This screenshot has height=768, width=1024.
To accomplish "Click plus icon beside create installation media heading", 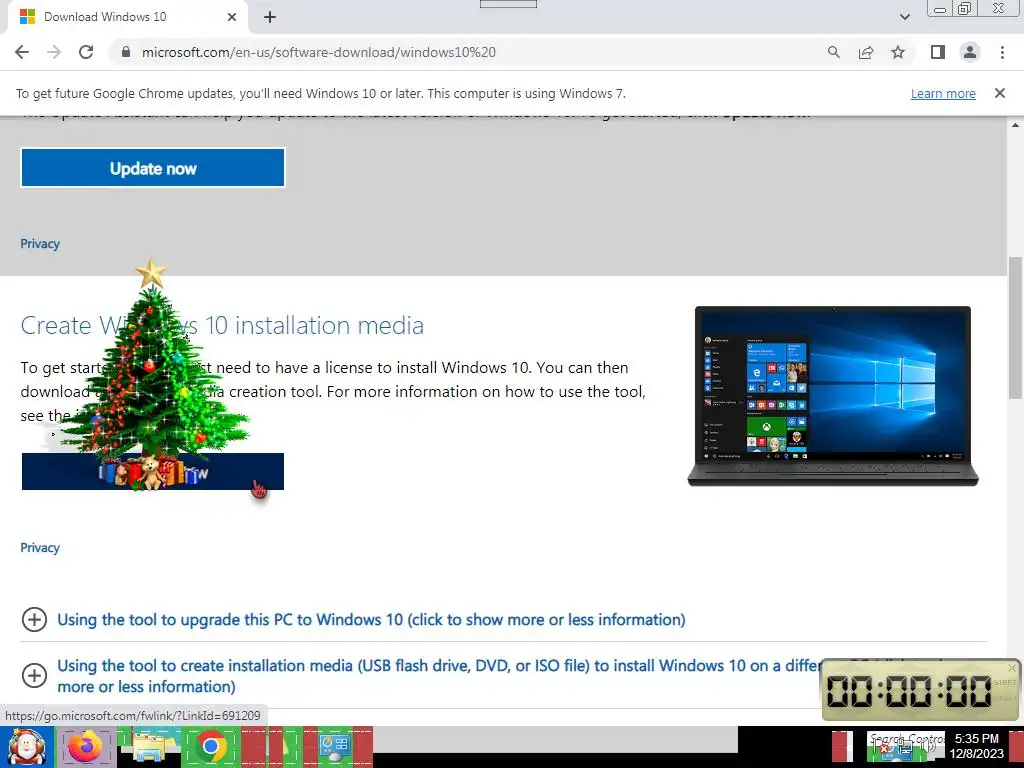I will pyautogui.click(x=35, y=675).
